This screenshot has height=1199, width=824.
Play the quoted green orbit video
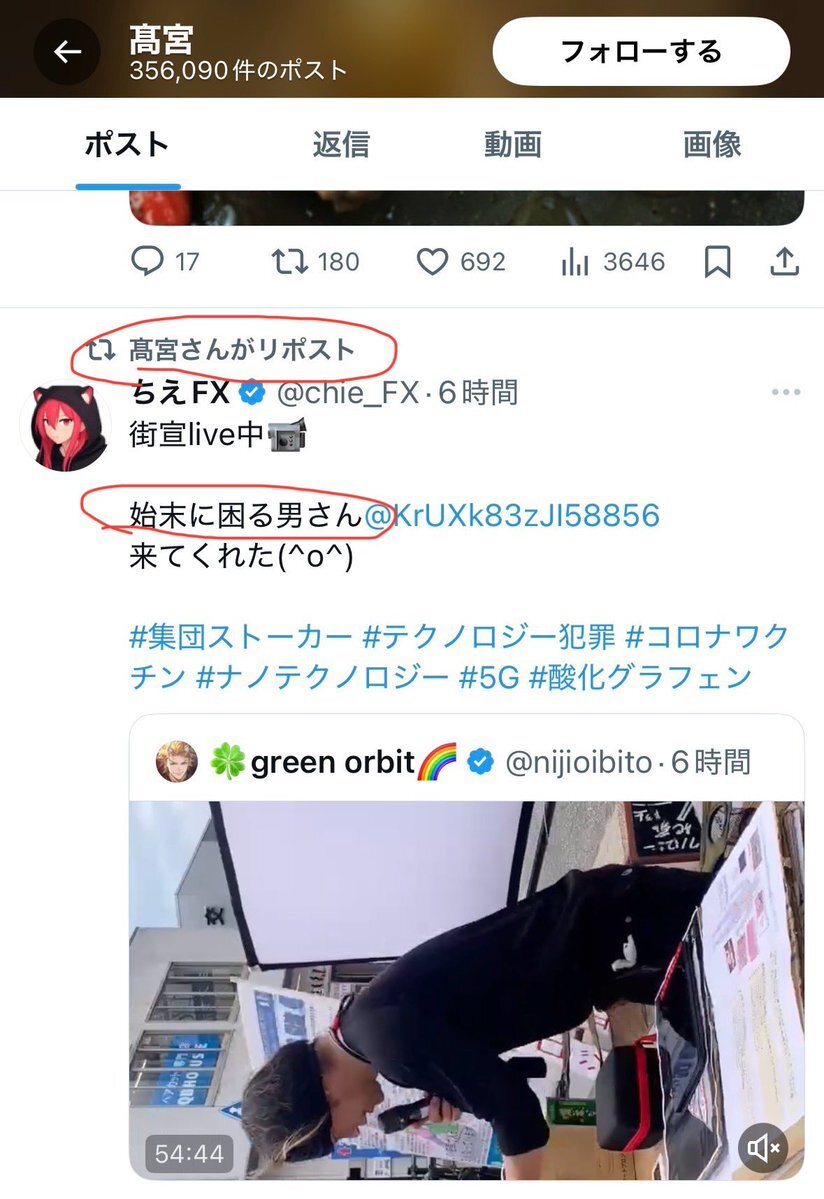click(x=466, y=990)
